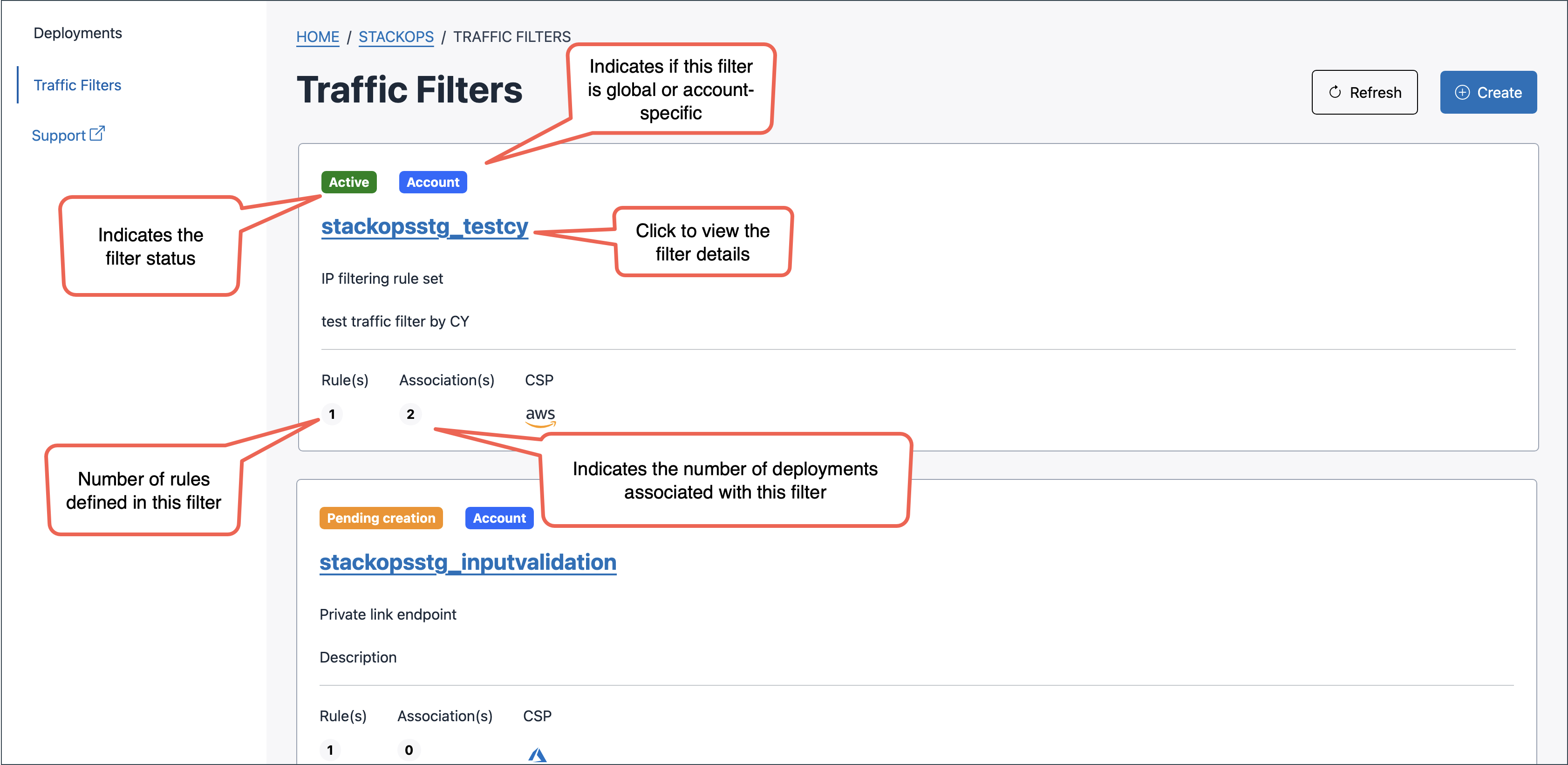Click the association count 2 for stackopsstg_testcy
The width and height of the screenshot is (1568, 765).
(x=410, y=415)
